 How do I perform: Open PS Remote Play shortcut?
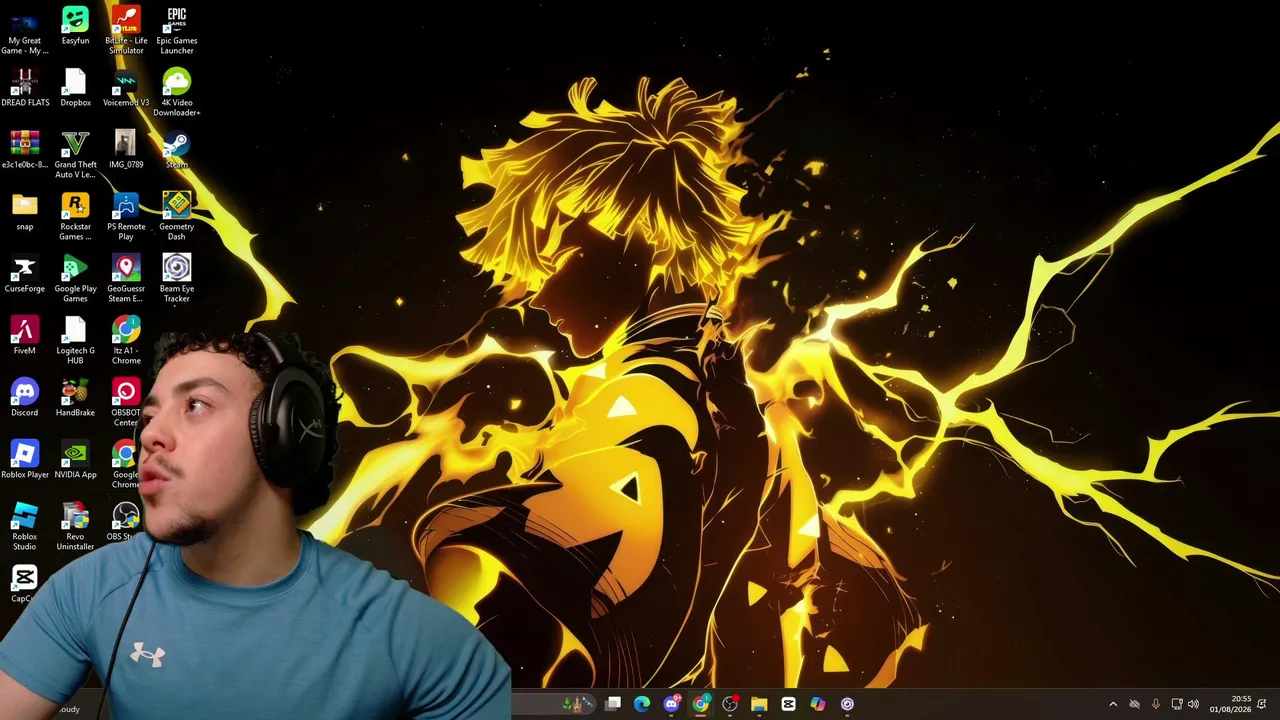[x=126, y=216]
